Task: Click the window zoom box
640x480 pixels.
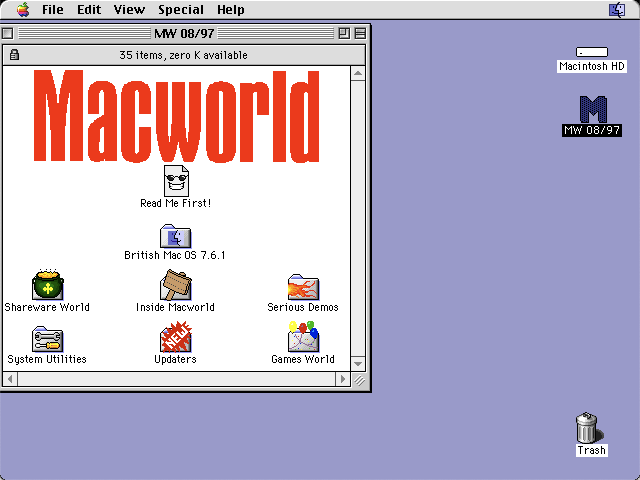Action: point(344,33)
